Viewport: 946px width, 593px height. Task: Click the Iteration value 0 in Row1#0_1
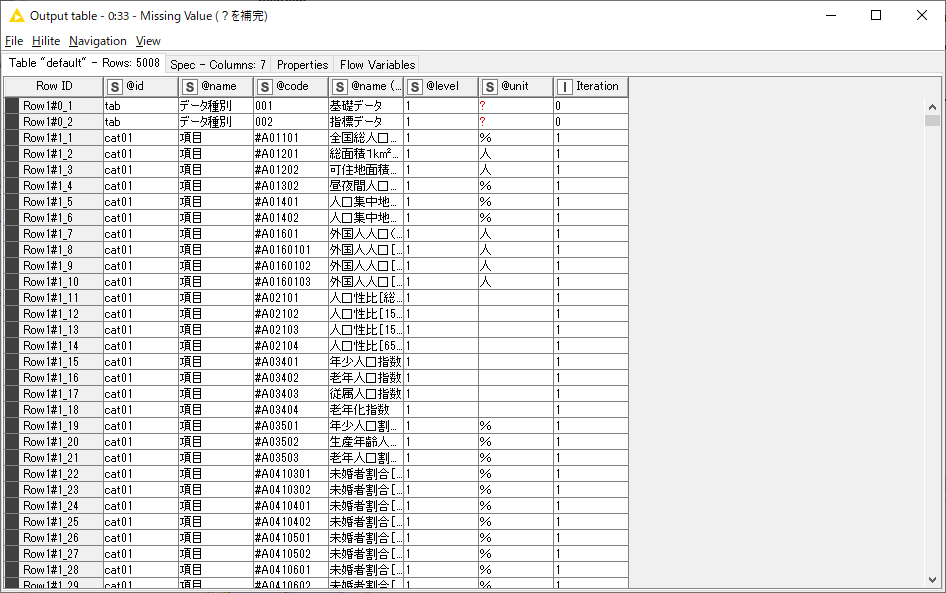[x=591, y=106]
